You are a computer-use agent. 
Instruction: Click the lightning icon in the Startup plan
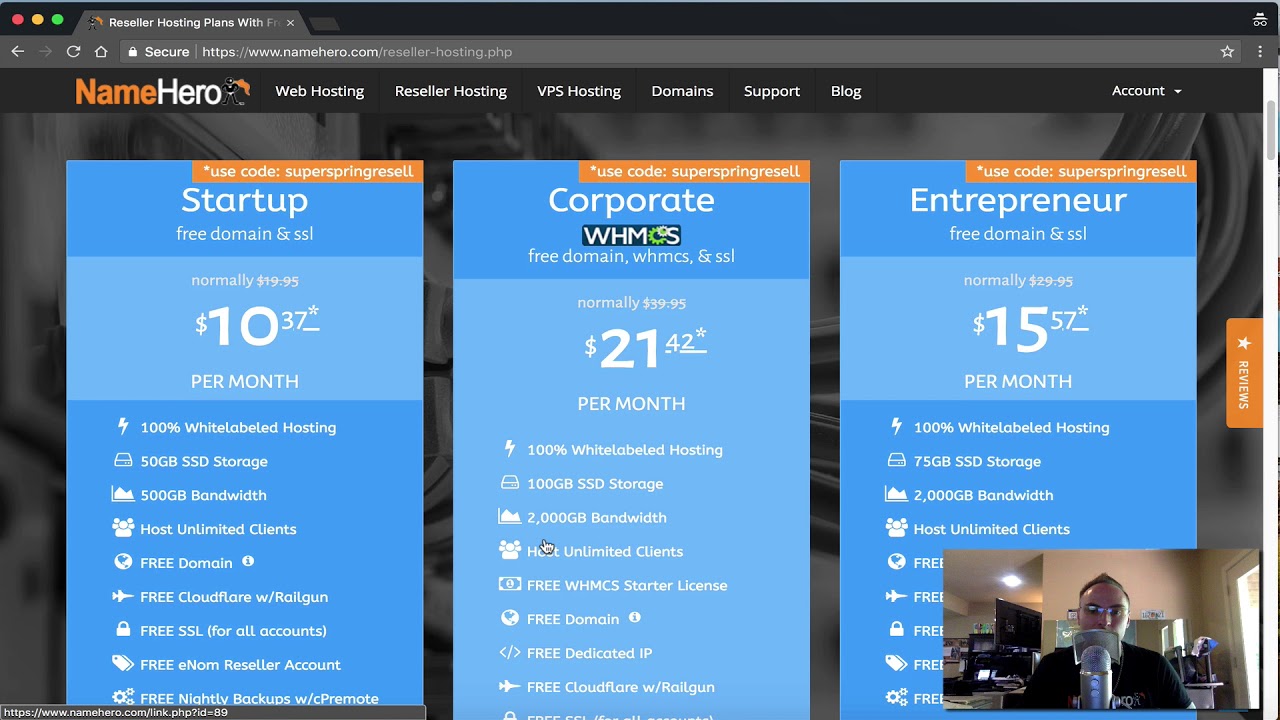tap(123, 427)
